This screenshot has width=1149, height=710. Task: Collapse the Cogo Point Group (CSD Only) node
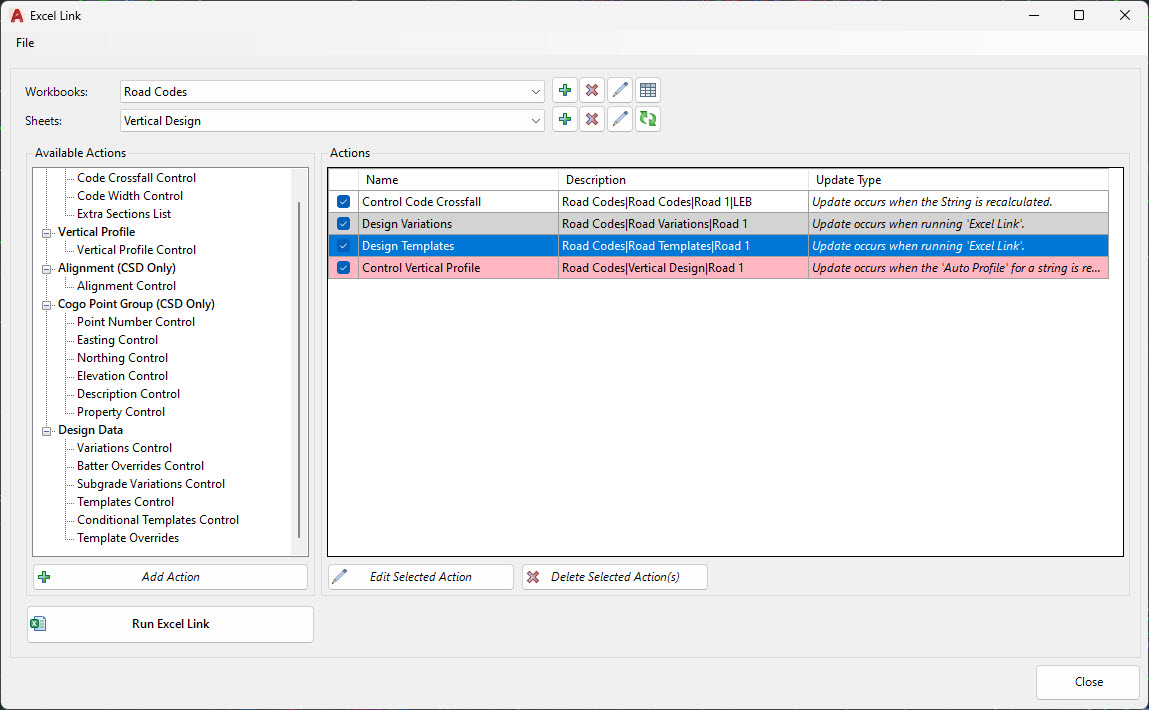coord(46,304)
